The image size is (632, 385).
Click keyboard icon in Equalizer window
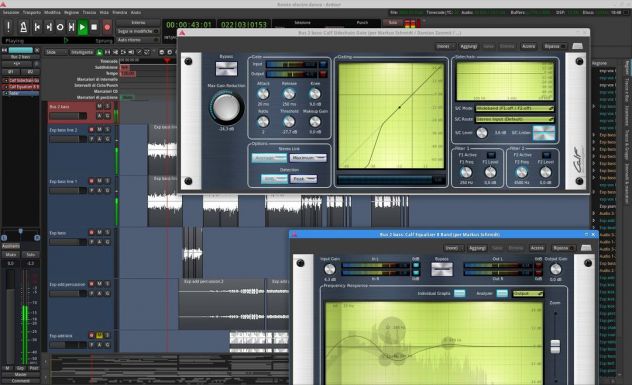[586, 248]
